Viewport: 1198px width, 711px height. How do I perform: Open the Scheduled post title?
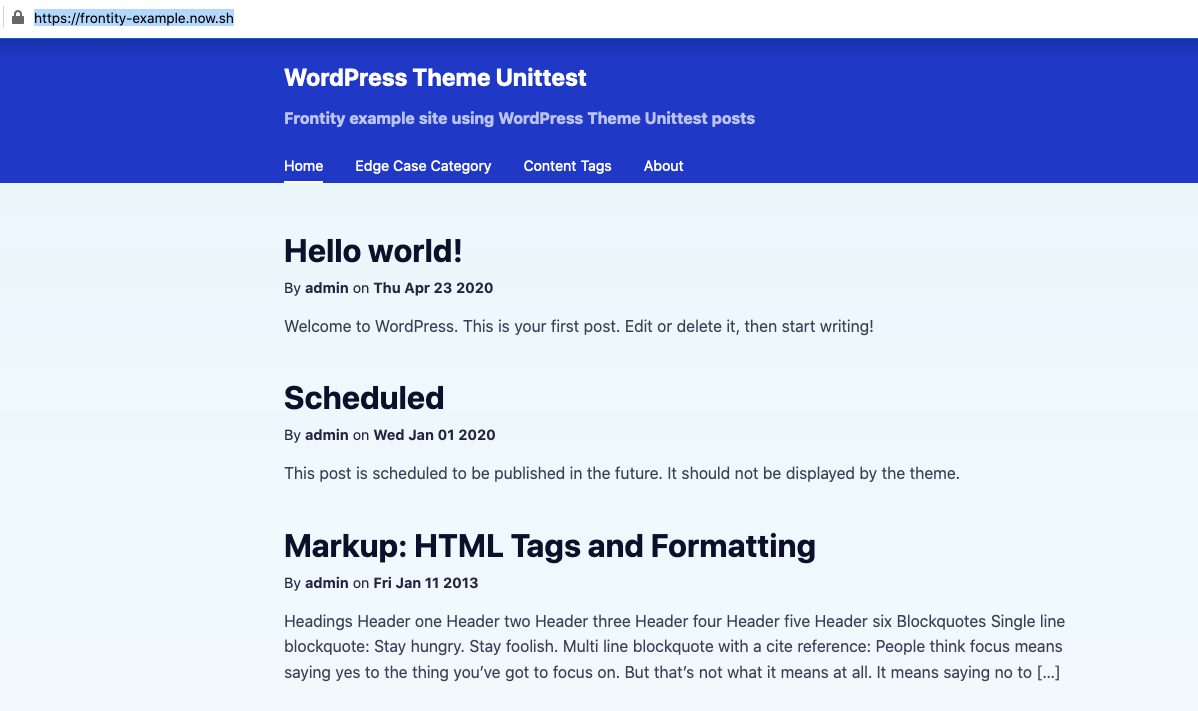tap(364, 398)
